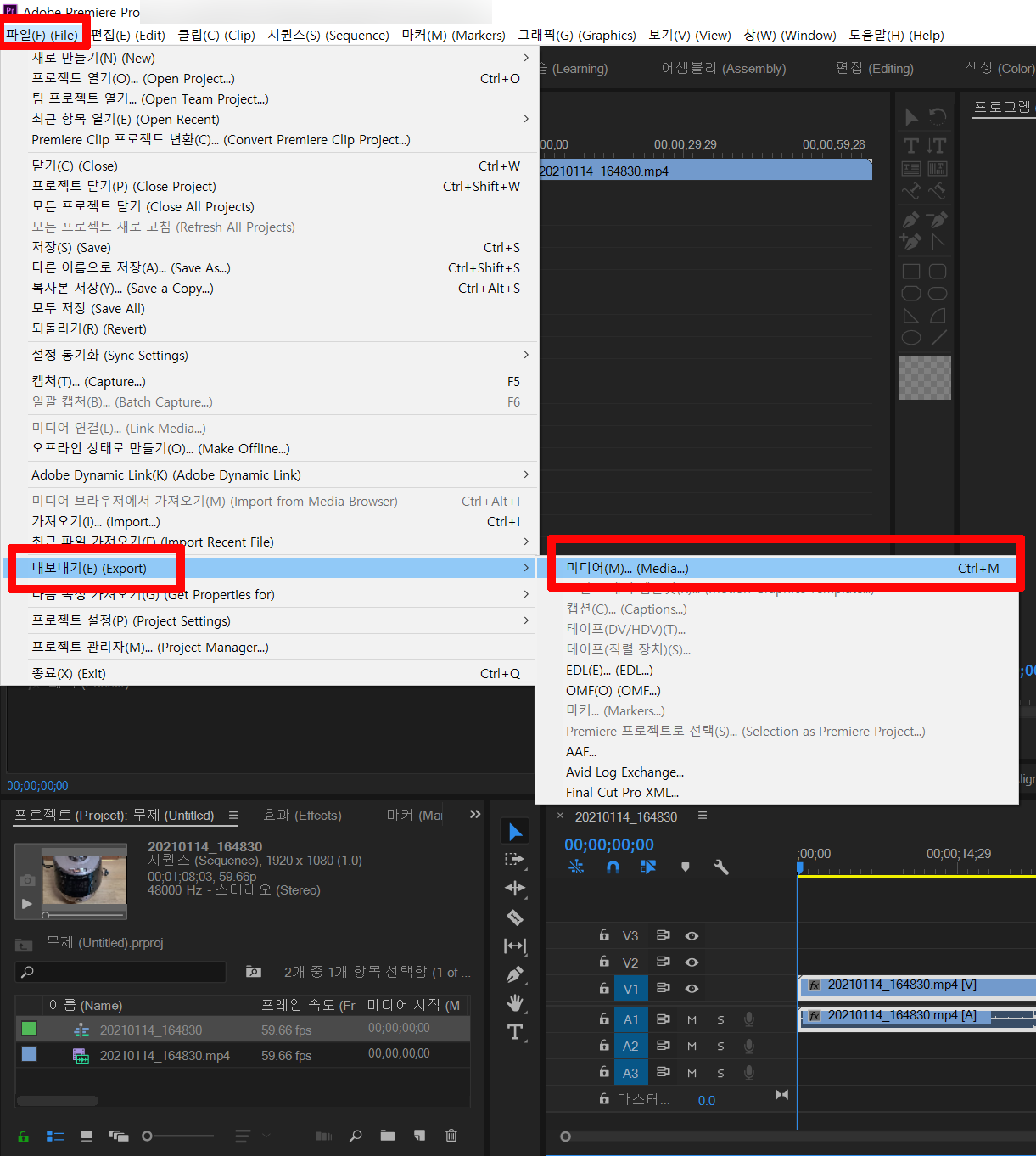Click the Delete trash icon in Project panel
Image resolution: width=1036 pixels, height=1156 pixels.
pyautogui.click(x=451, y=1136)
